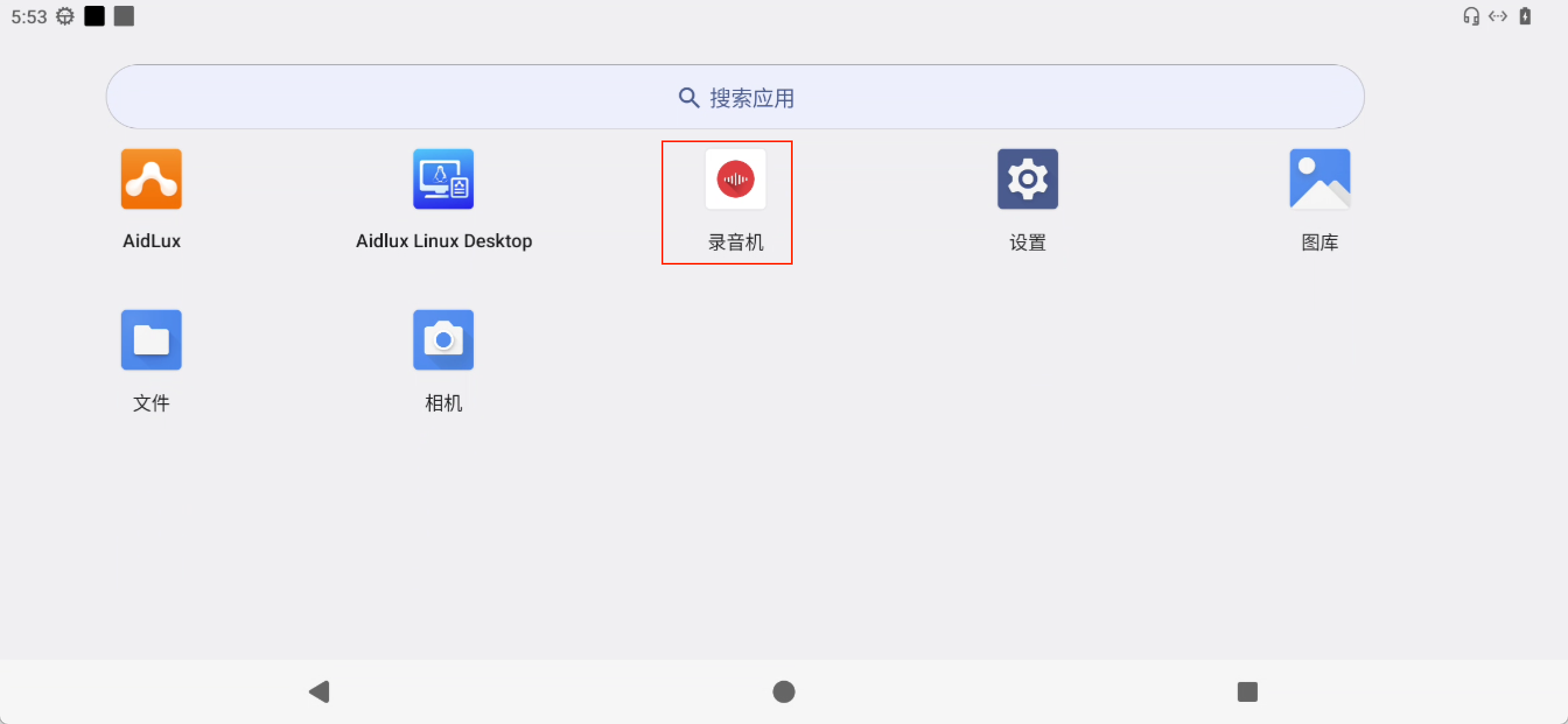
Task: Click the Aidlux Linux Desktop label text
Action: 444,241
